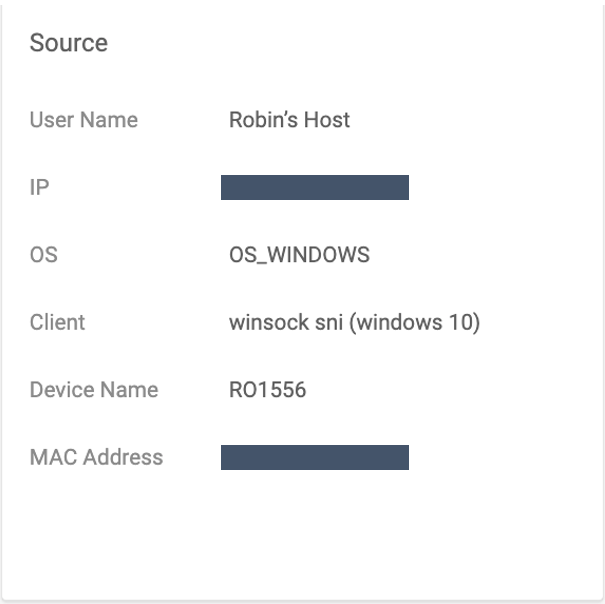Viewport: 605px width, 604px height.
Task: Click the OS field label
Action: click(43, 255)
